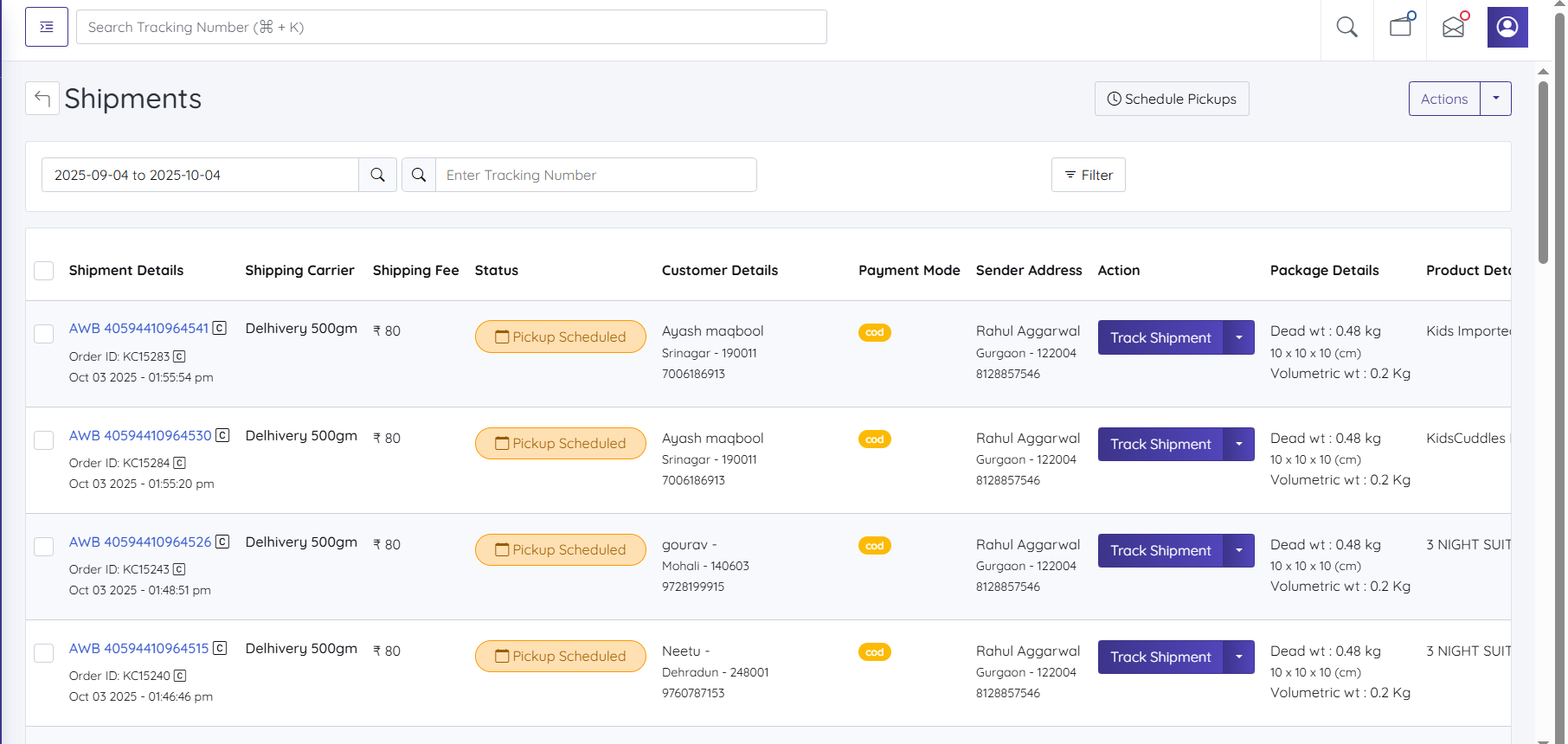Click the Sender Address column header
Image resolution: width=1568 pixels, height=744 pixels.
coord(1029,270)
